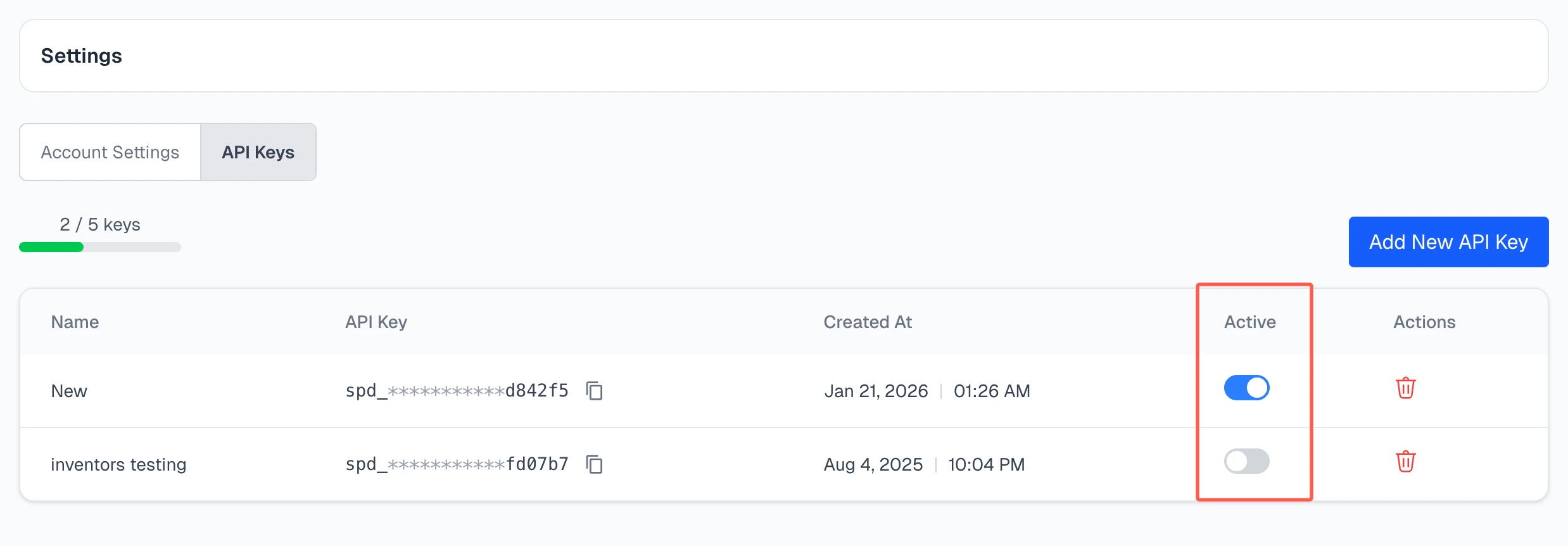Sort by the Name column header

click(x=74, y=322)
